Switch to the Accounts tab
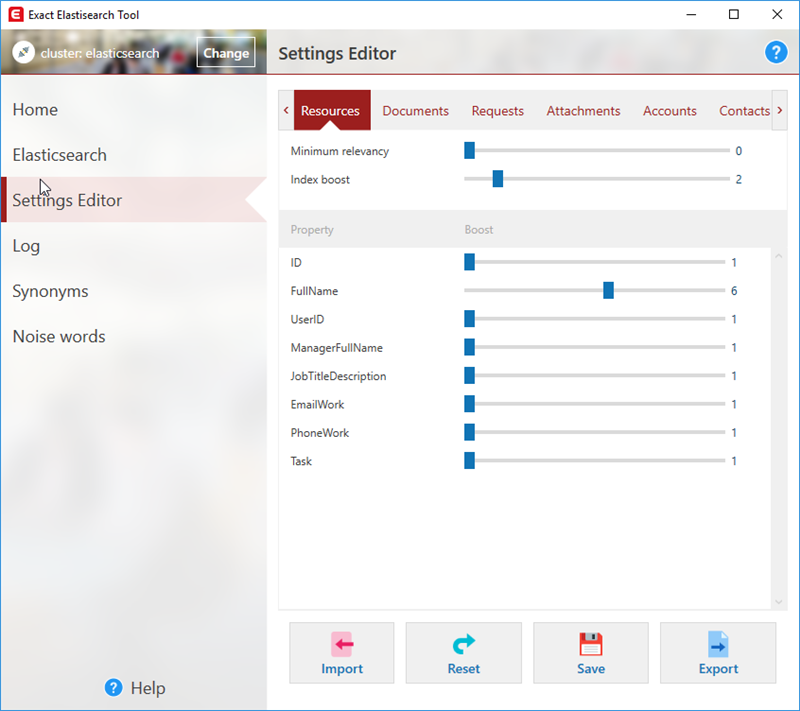This screenshot has height=711, width=800. [669, 111]
